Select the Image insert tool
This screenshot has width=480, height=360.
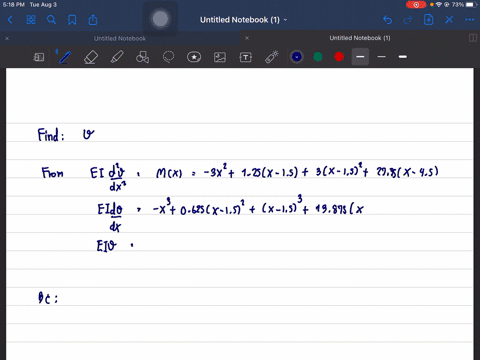coord(220,57)
